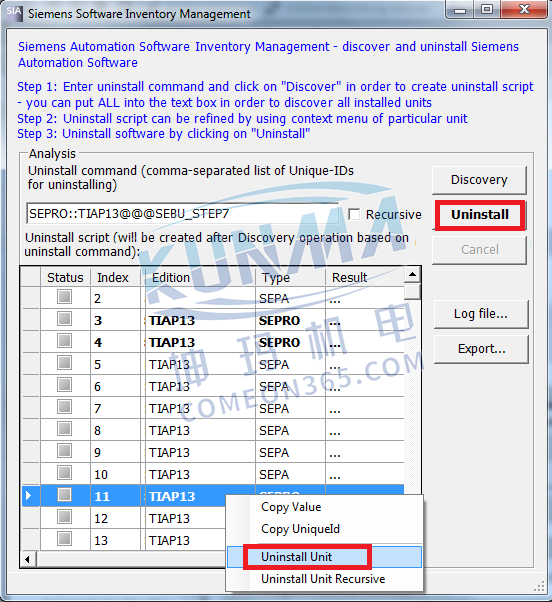Select the index cell showing 12
Image resolution: width=552 pixels, height=602 pixels.
click(115, 518)
